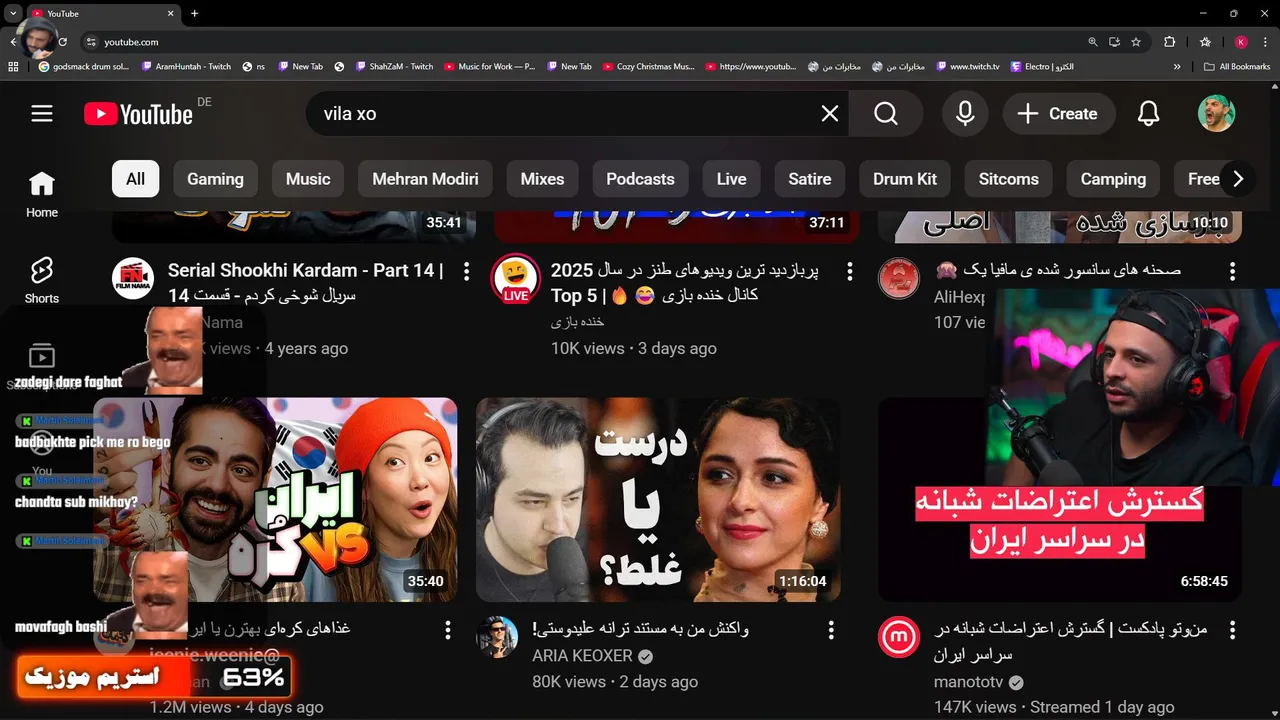Select the Camping filter chip

1113,179
